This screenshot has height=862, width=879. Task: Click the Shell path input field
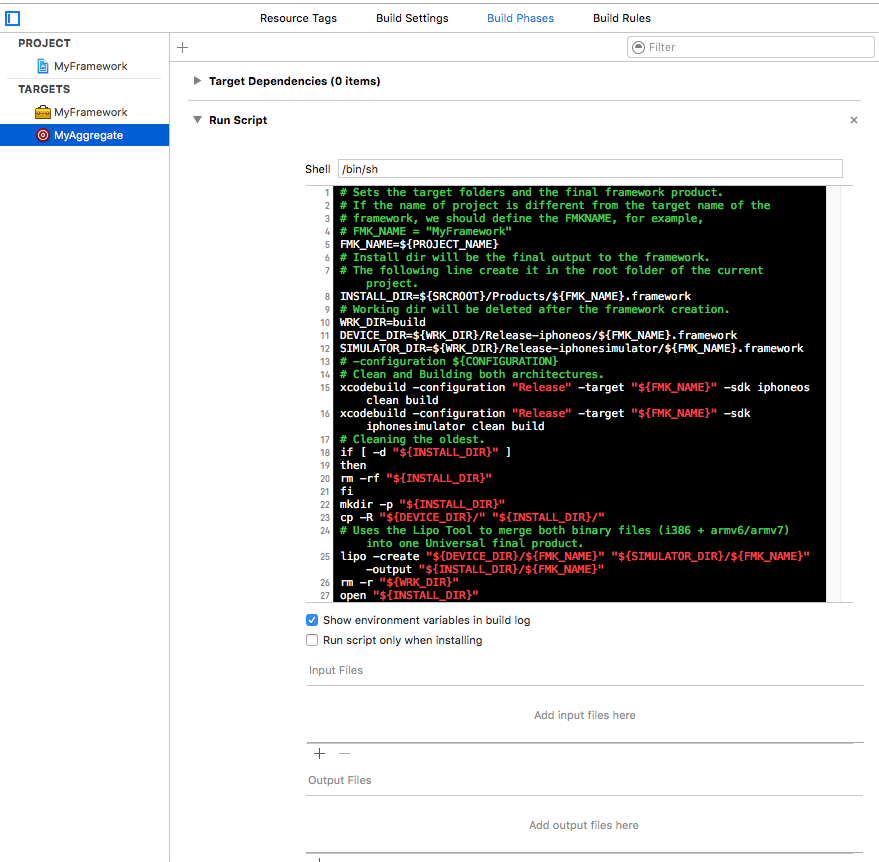[x=590, y=168]
